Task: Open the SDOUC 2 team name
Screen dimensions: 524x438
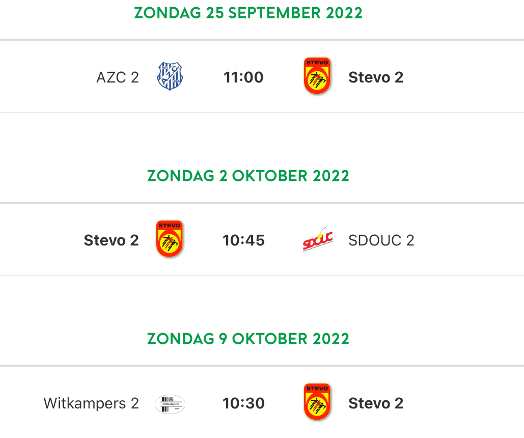Action: pyautogui.click(x=381, y=240)
